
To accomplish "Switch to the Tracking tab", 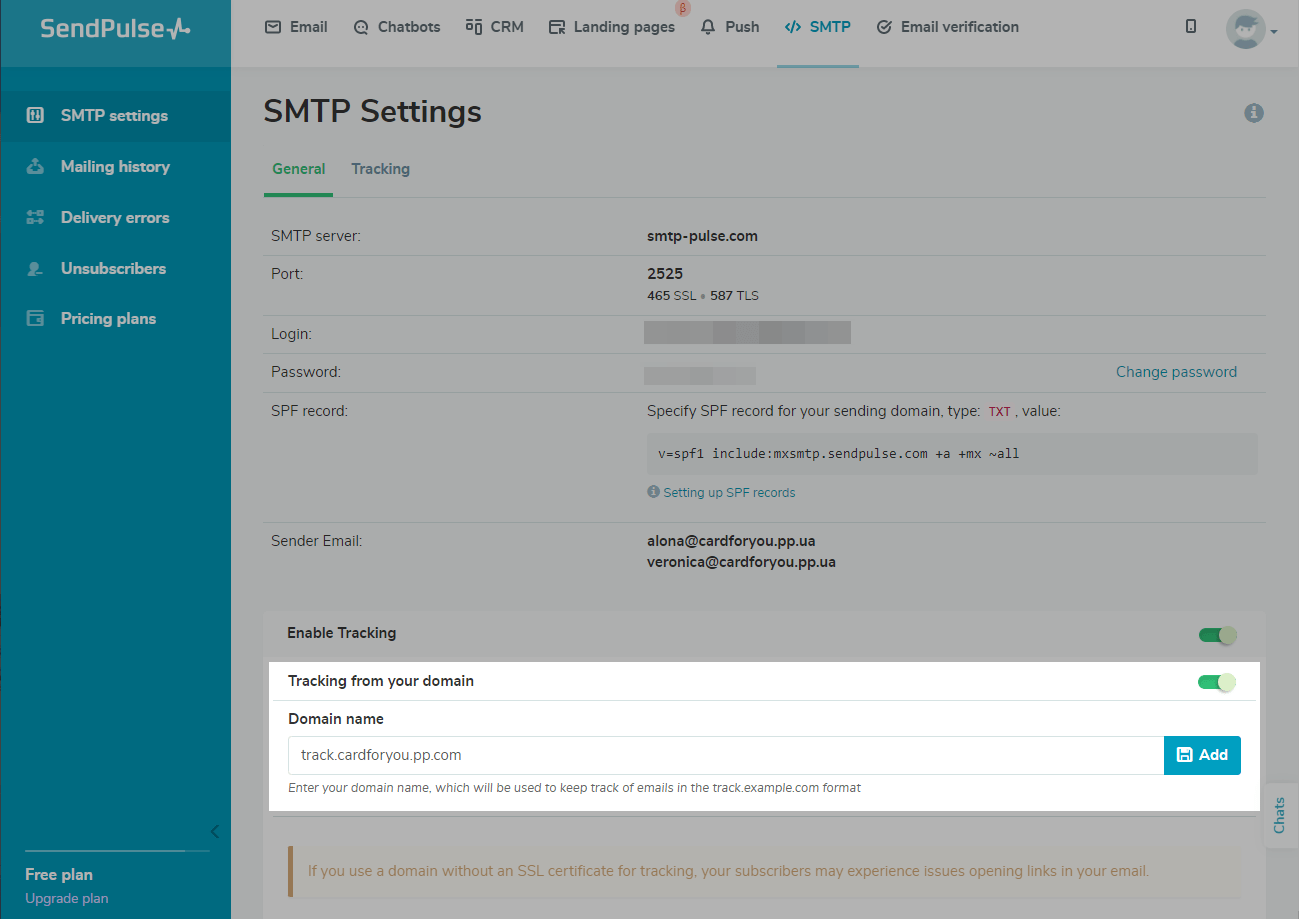I will (380, 169).
